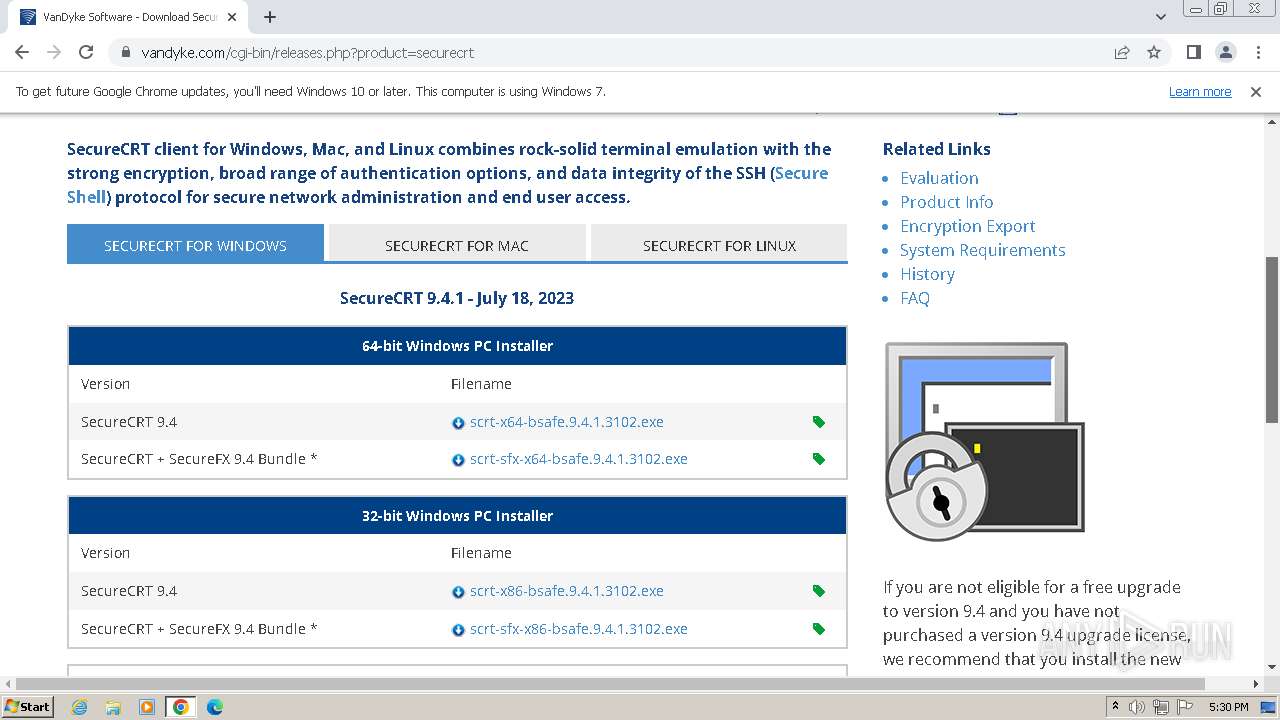Image resolution: width=1280 pixels, height=720 pixels.
Task: Click the download icon for scrt-x64-bsafe
Action: [x=458, y=423]
